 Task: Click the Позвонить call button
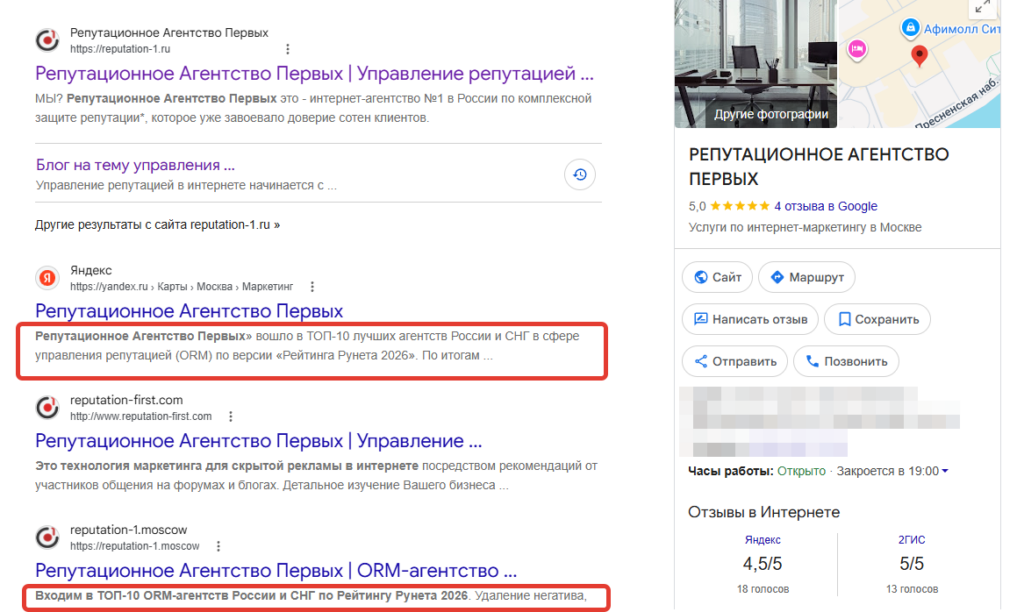point(846,361)
